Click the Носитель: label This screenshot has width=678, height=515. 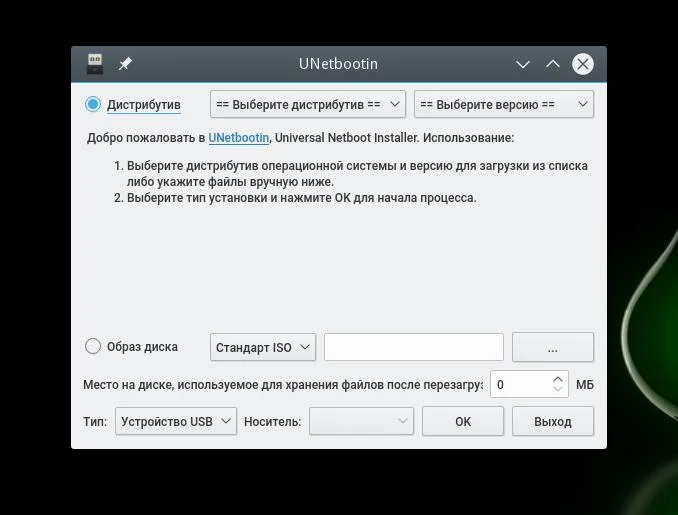272,422
